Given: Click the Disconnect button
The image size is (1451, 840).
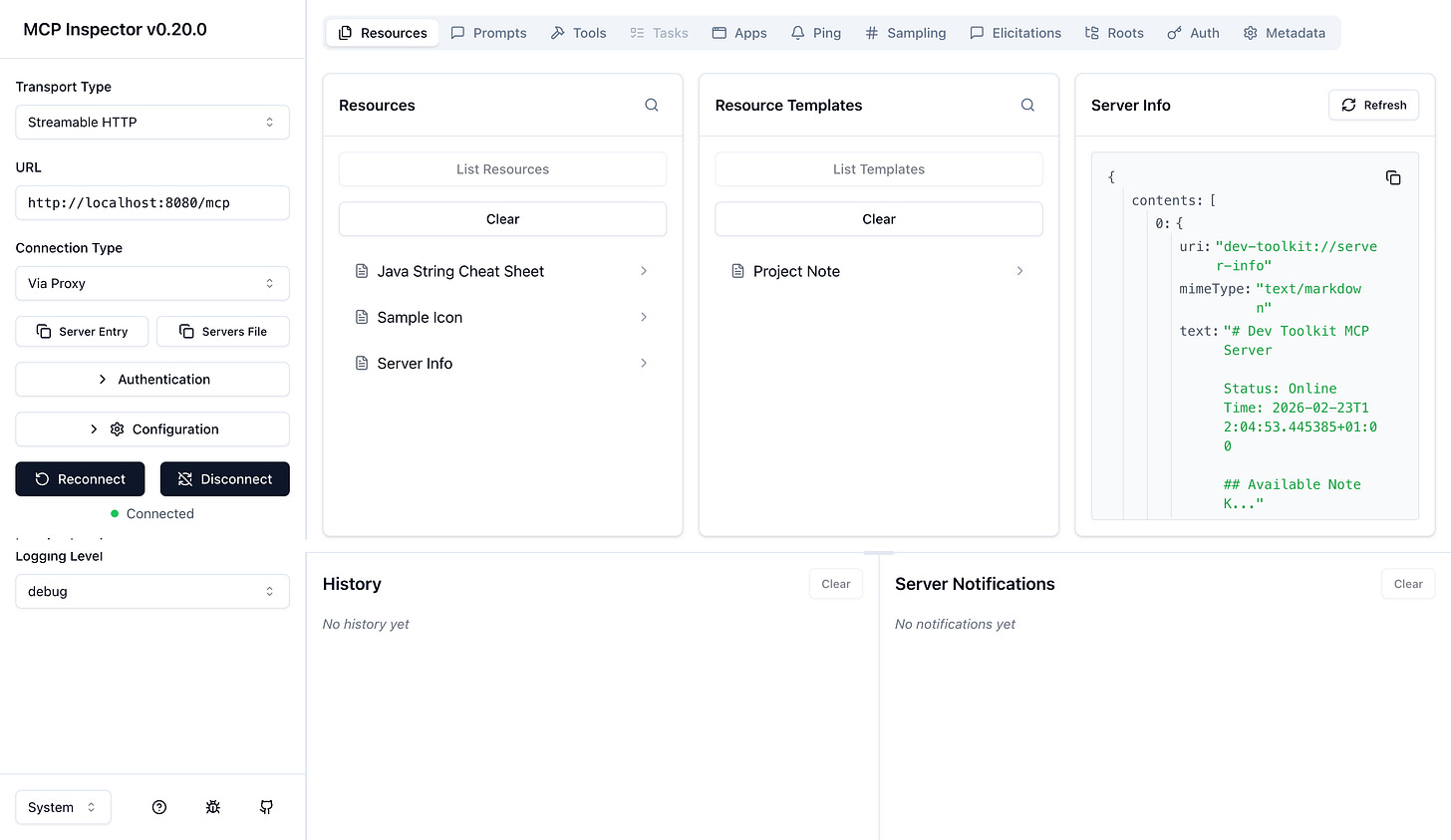Looking at the screenshot, I should click(x=224, y=479).
